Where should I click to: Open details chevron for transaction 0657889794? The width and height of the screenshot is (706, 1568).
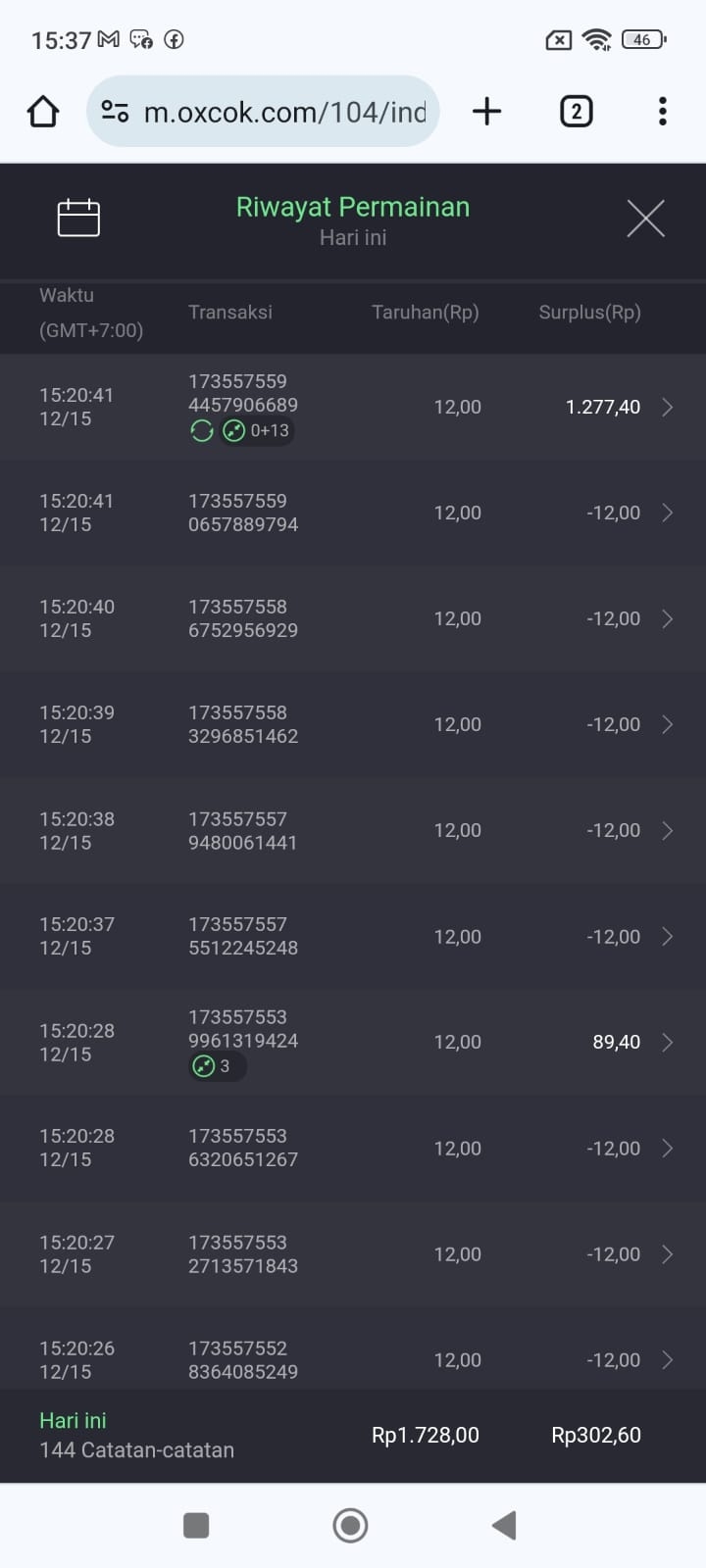point(667,513)
